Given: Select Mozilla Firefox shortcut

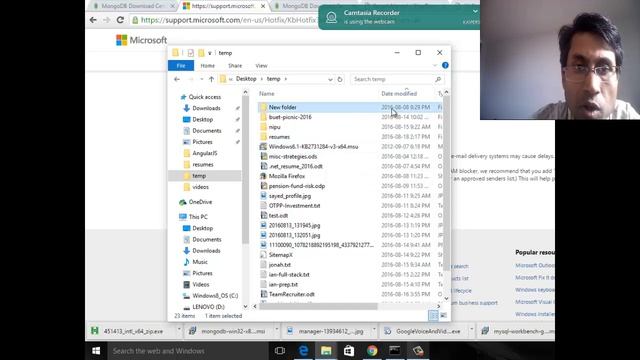Looking at the screenshot, I should point(287,176).
